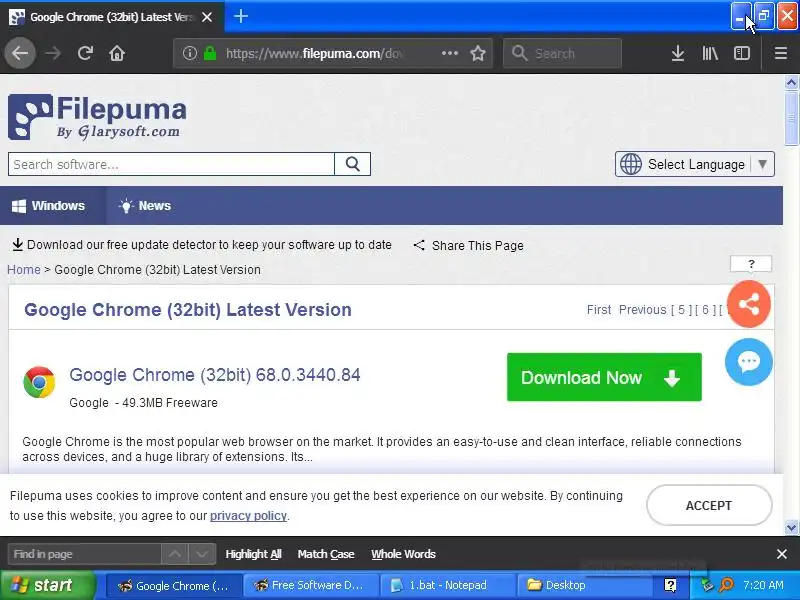The image size is (800, 600).
Task: Find next match down arrow
Action: 202,554
